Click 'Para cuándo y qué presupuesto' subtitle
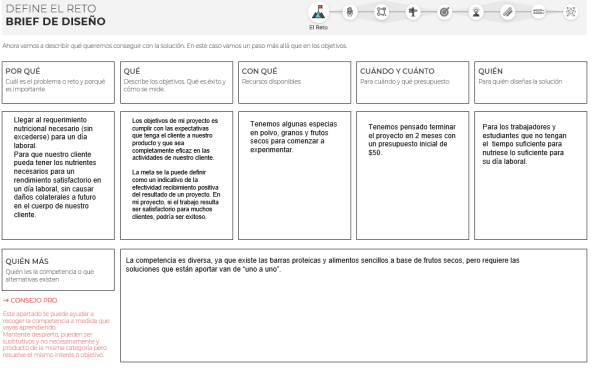Image resolution: width=592 pixels, height=369 pixels. coord(405,82)
